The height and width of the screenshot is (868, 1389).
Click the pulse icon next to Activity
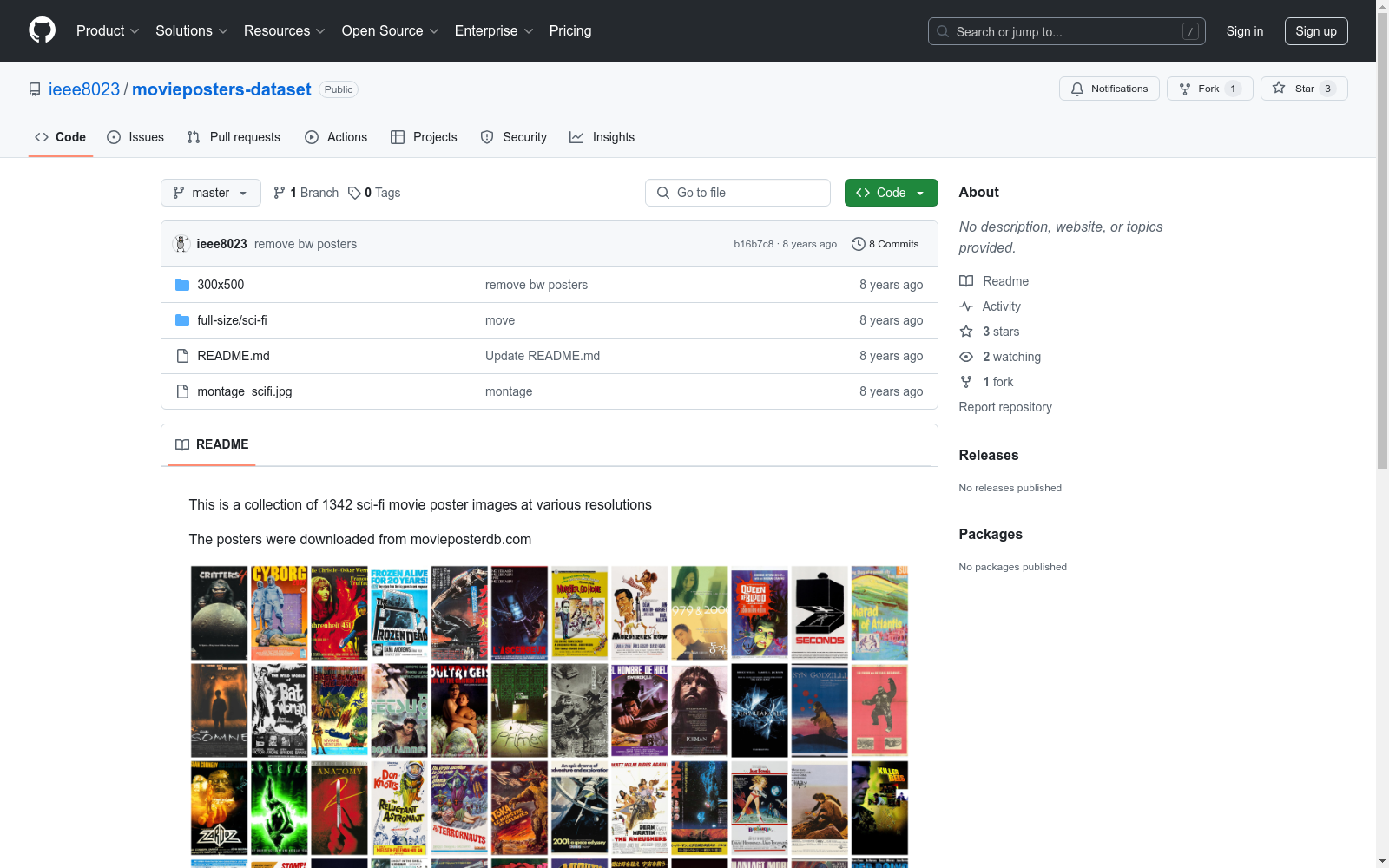click(966, 306)
